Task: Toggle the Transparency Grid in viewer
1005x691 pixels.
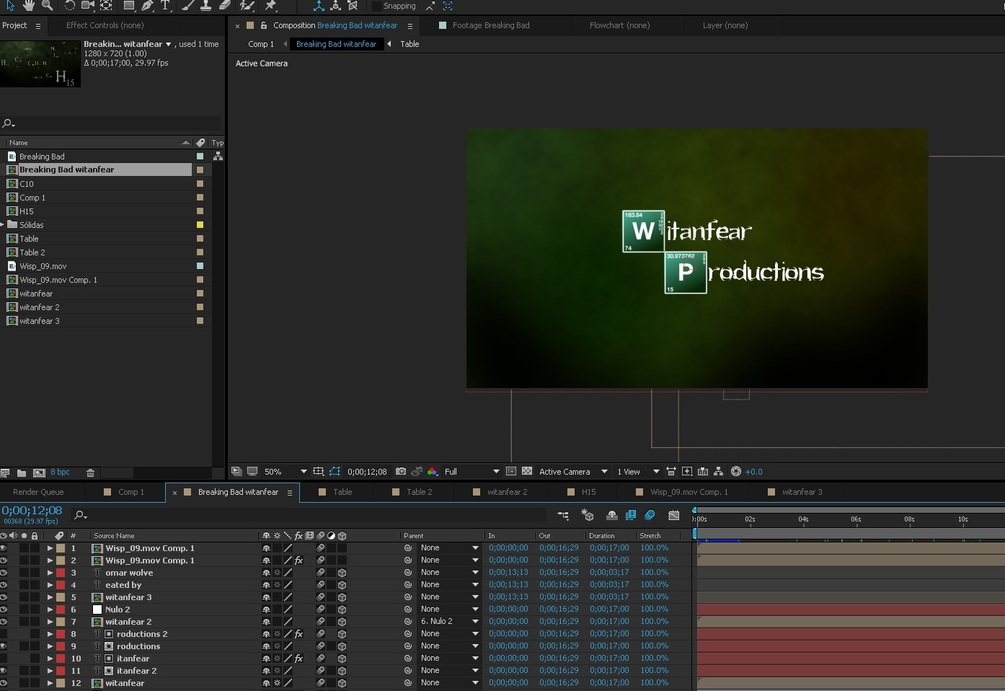Action: click(527, 471)
